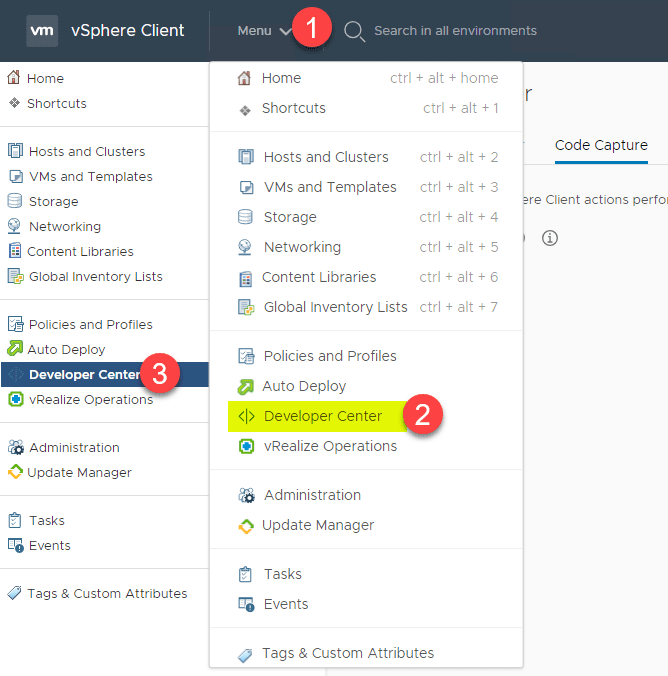Select Developer Center in left sidebar

(105, 374)
